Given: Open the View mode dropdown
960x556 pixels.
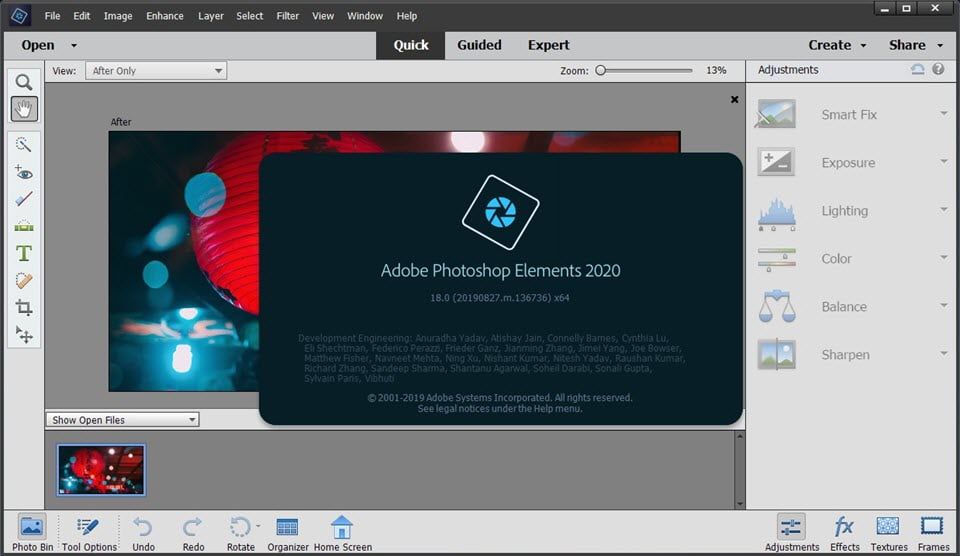Looking at the screenshot, I should click(x=156, y=70).
